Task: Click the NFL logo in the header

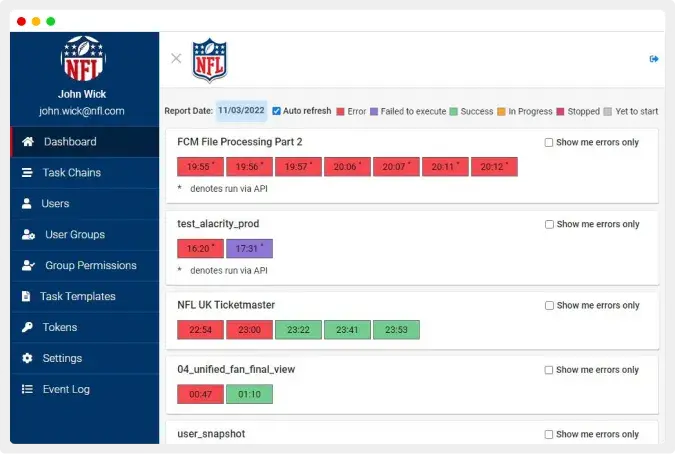Action: point(210,60)
